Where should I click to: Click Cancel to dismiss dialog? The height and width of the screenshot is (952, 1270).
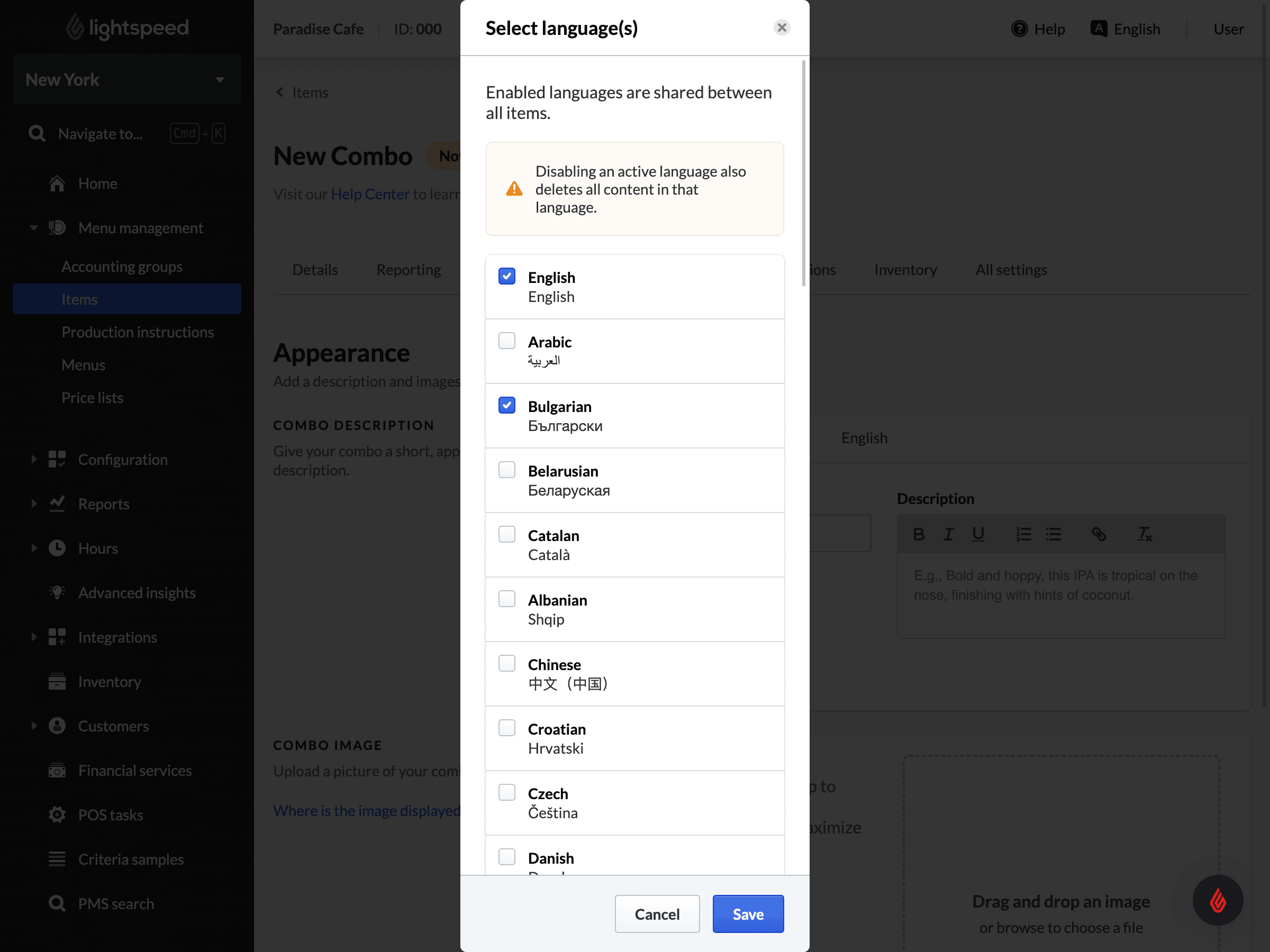coord(657,913)
